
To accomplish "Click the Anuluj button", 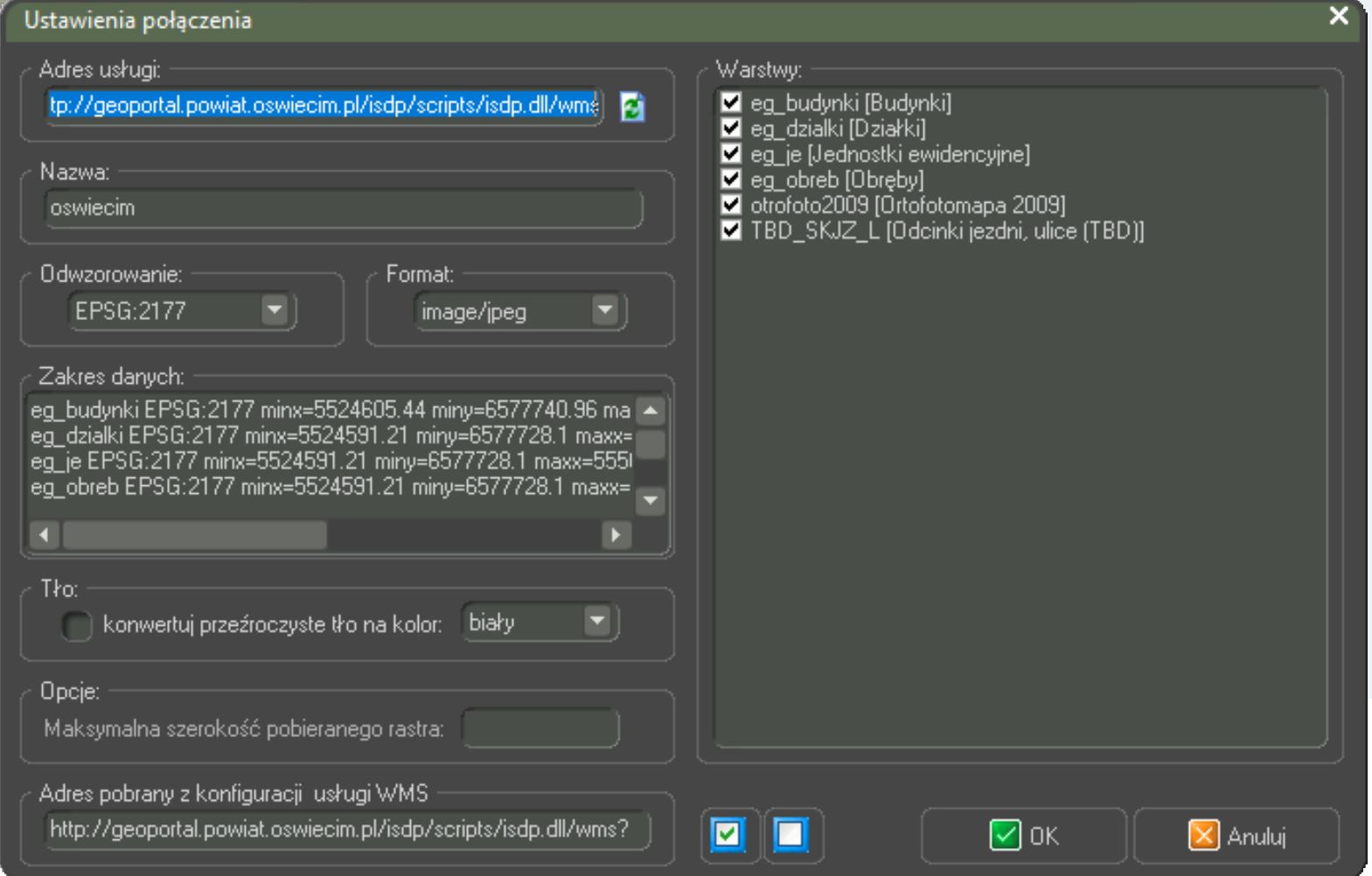I will click(x=1237, y=836).
